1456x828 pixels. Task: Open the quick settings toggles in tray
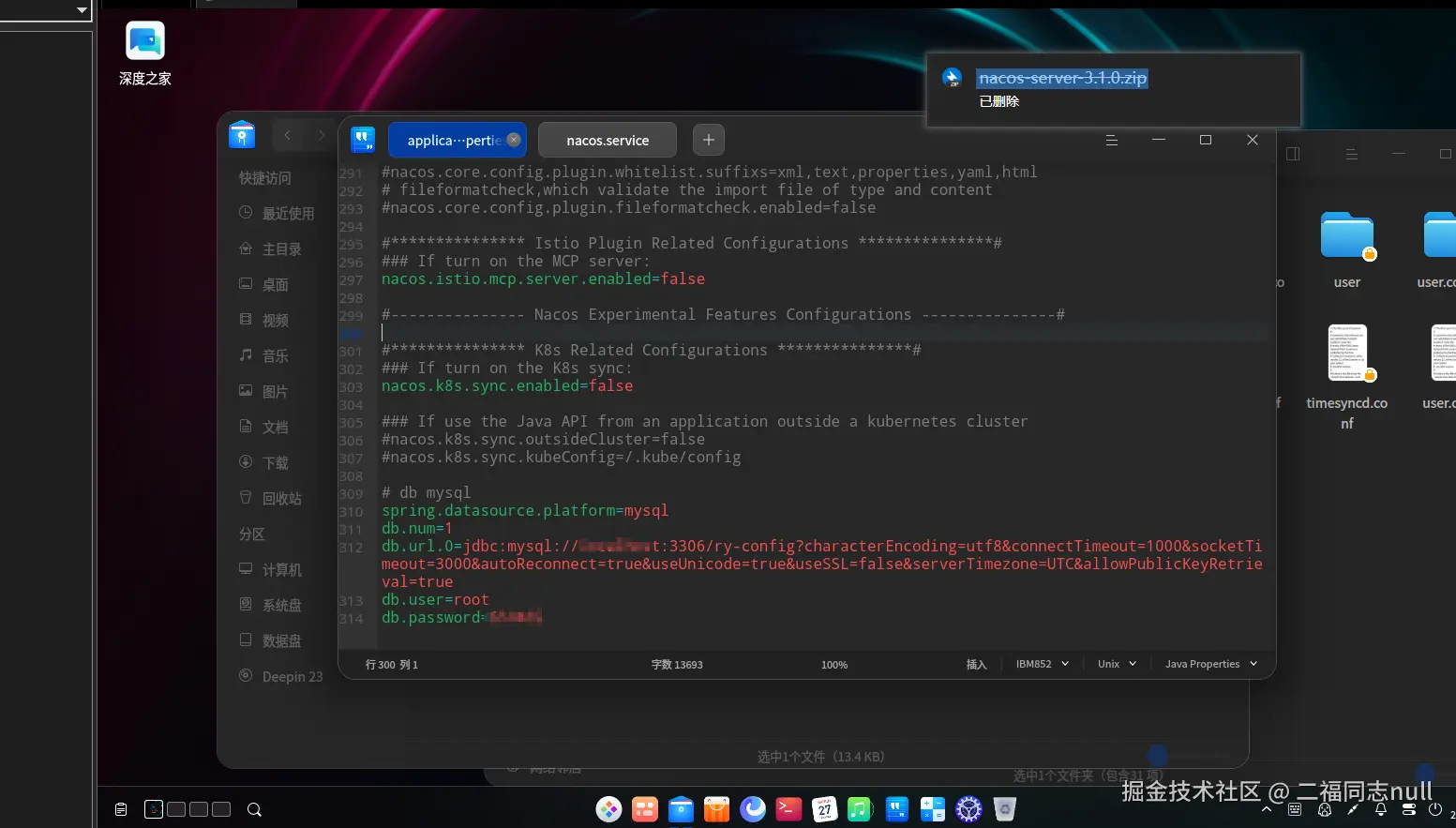1408,809
